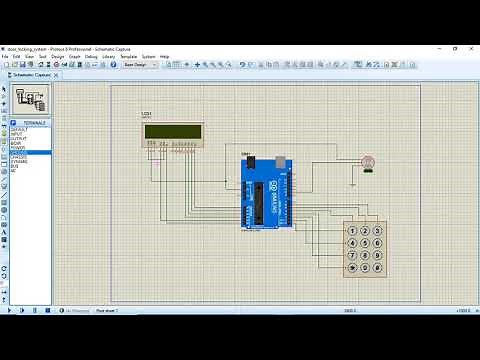Open the Home Page toolbar icon
Image resolution: width=480 pixels, height=360 pixels.
pos(41,65)
